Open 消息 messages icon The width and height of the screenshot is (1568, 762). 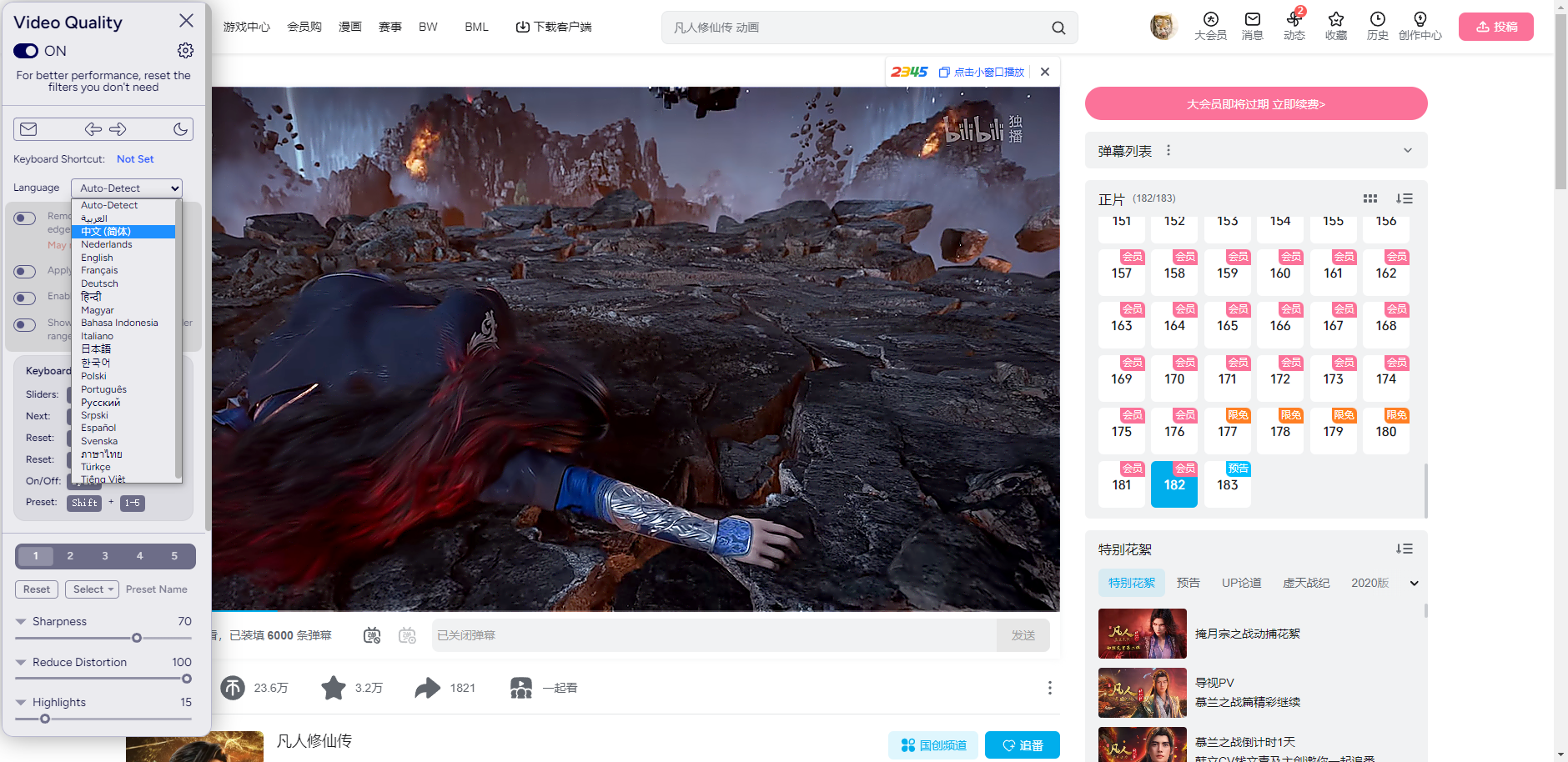coord(1252,26)
